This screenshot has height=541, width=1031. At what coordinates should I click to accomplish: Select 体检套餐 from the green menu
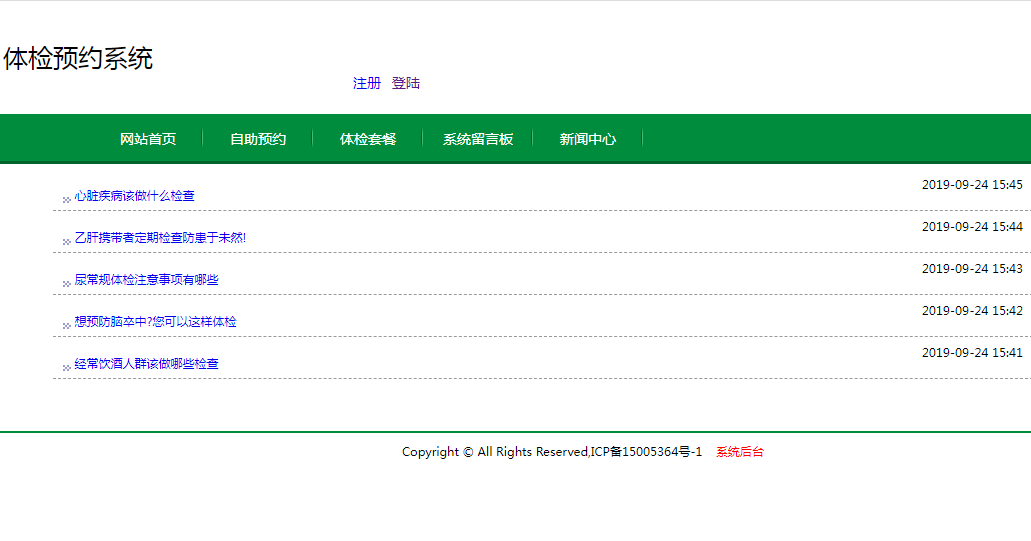tap(368, 139)
